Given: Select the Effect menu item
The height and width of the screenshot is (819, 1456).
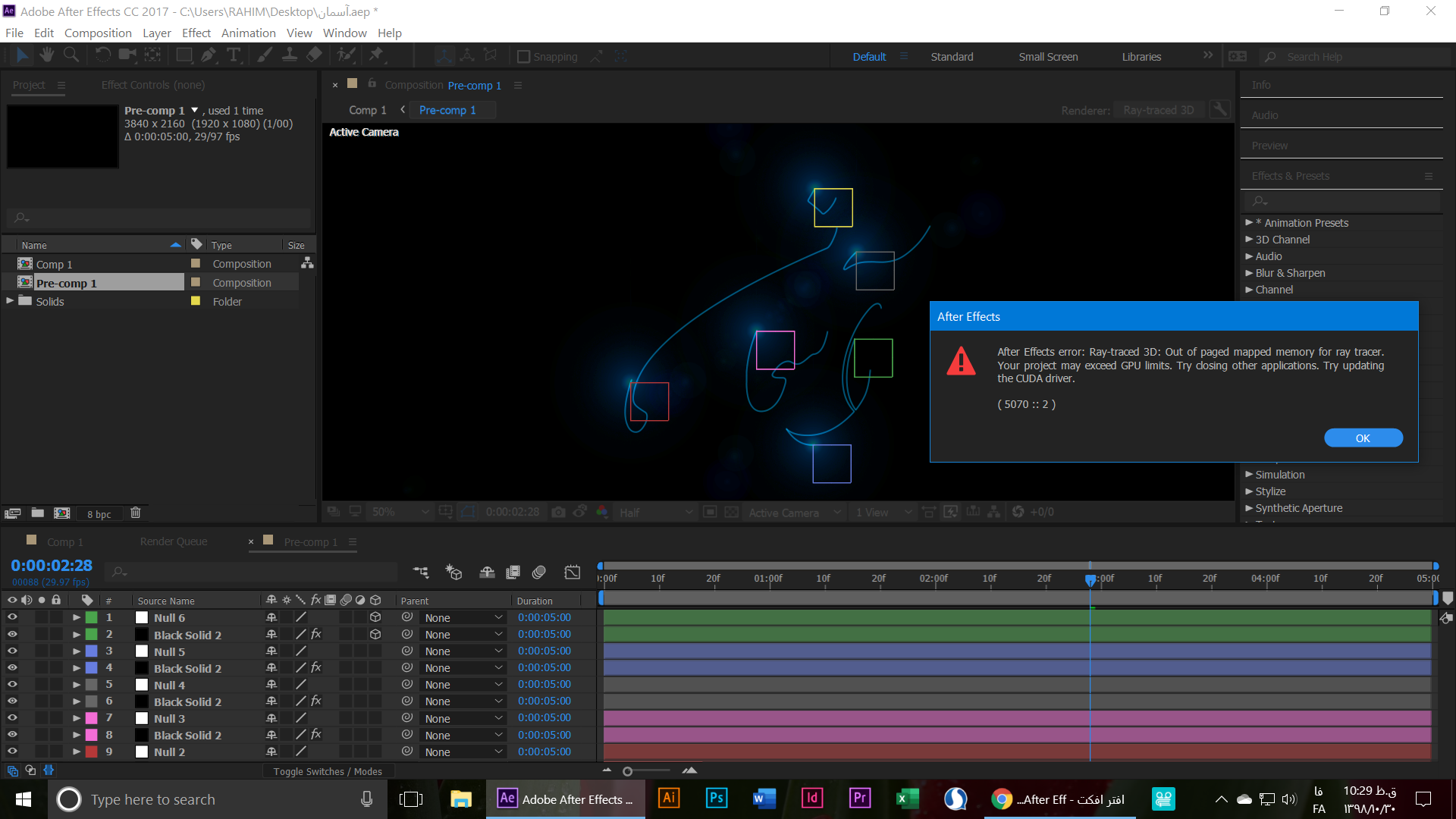Looking at the screenshot, I should (x=195, y=33).
